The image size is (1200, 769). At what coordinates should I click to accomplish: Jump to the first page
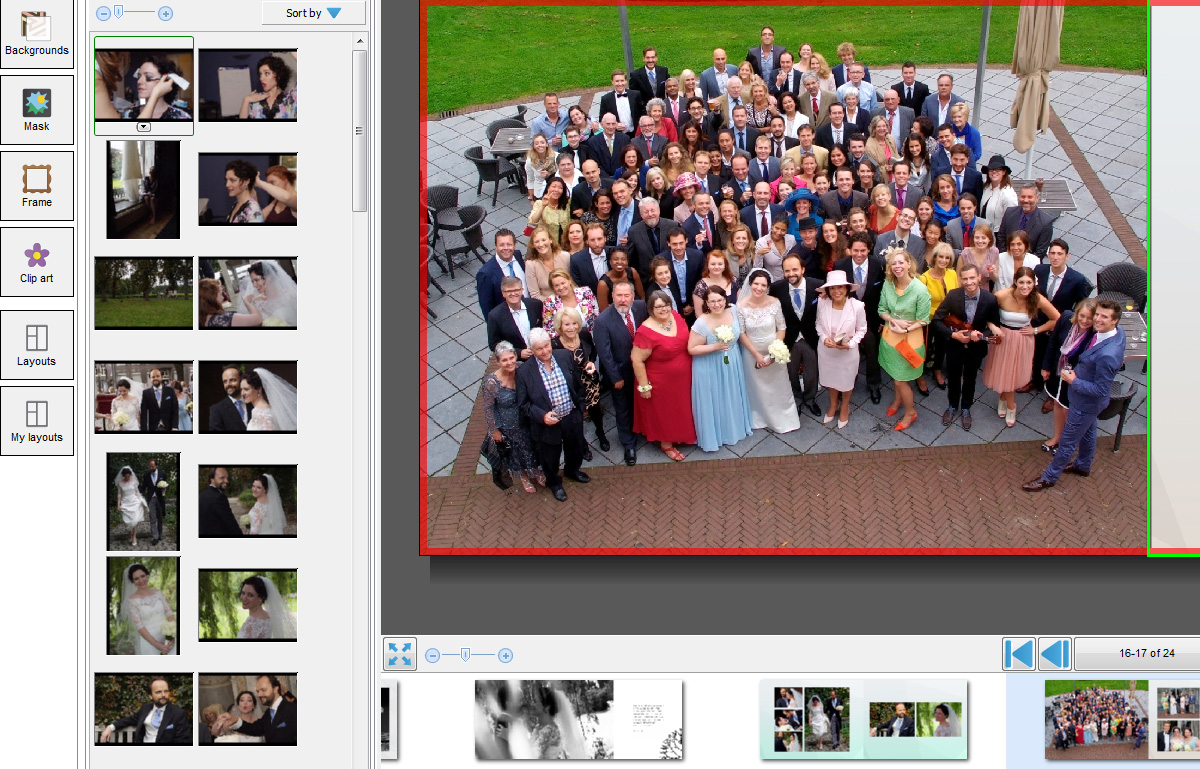pos(1019,654)
